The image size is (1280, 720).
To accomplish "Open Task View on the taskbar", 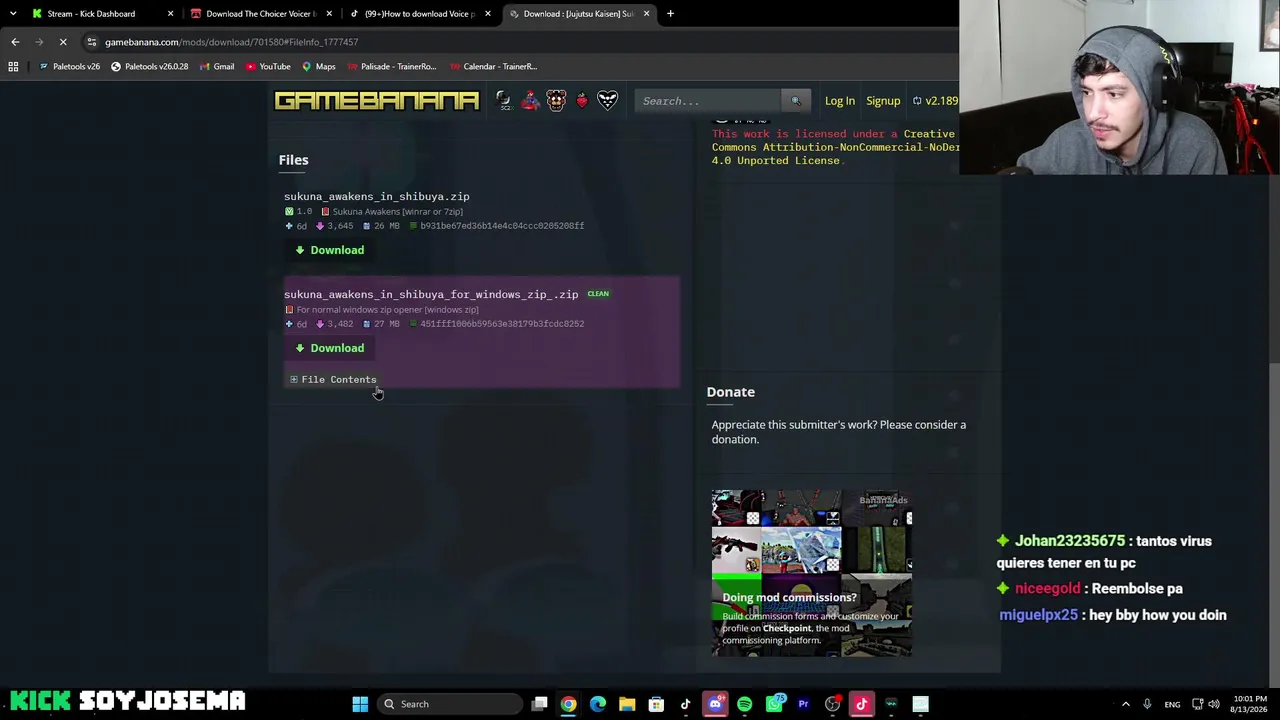I will [539, 704].
